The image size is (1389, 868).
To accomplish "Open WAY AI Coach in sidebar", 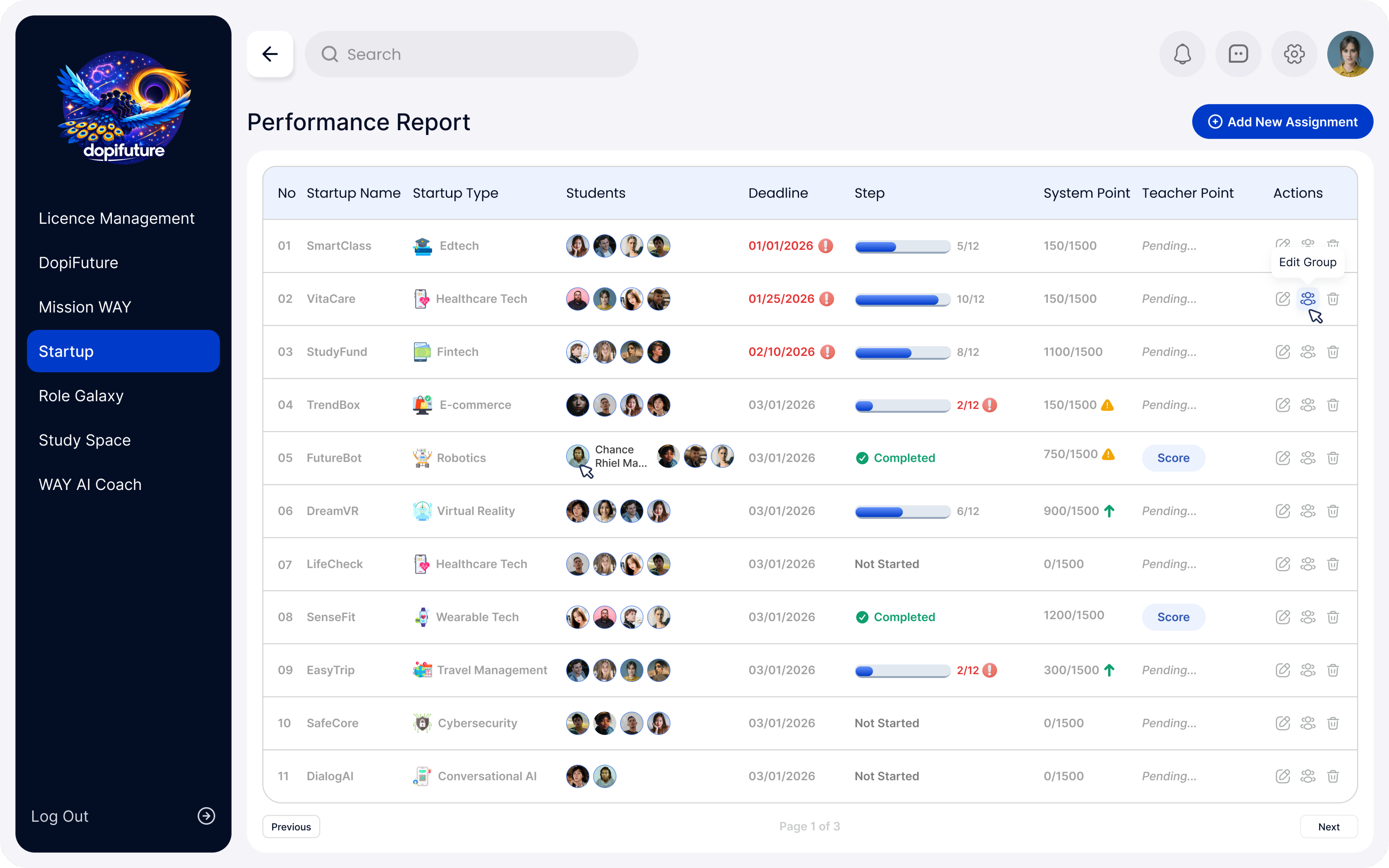I will click(x=90, y=485).
